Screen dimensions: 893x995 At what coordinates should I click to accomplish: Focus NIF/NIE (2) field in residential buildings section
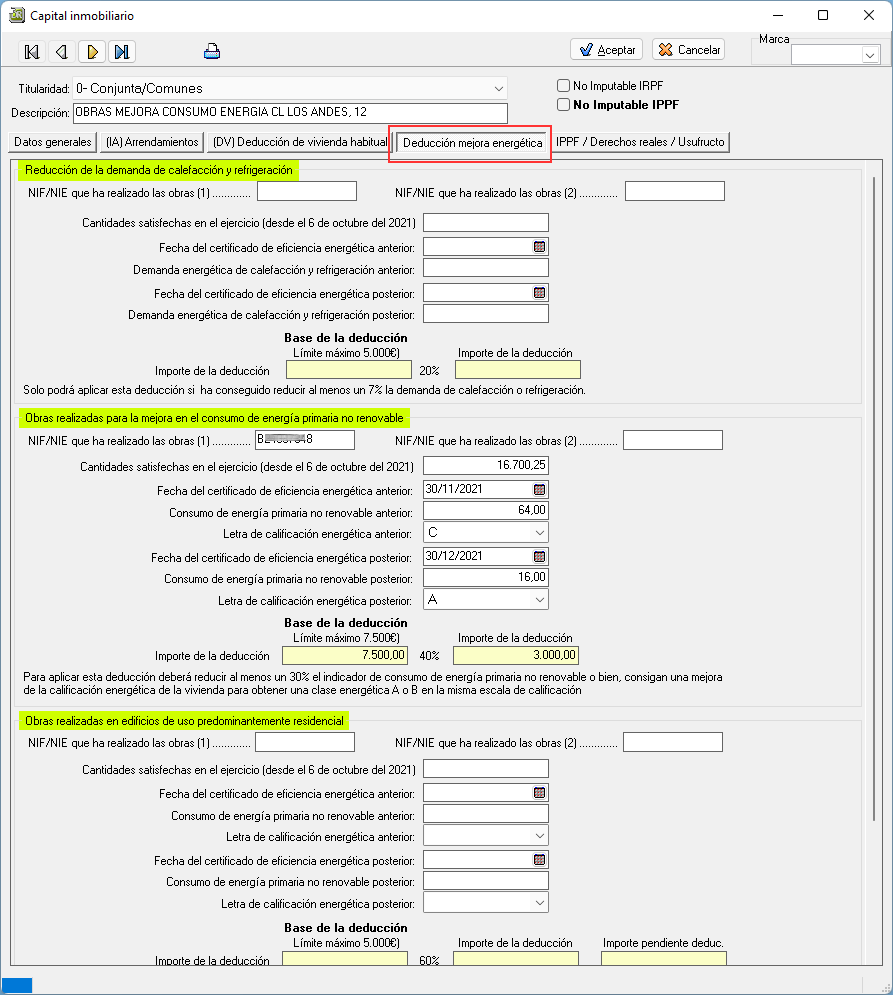[673, 742]
